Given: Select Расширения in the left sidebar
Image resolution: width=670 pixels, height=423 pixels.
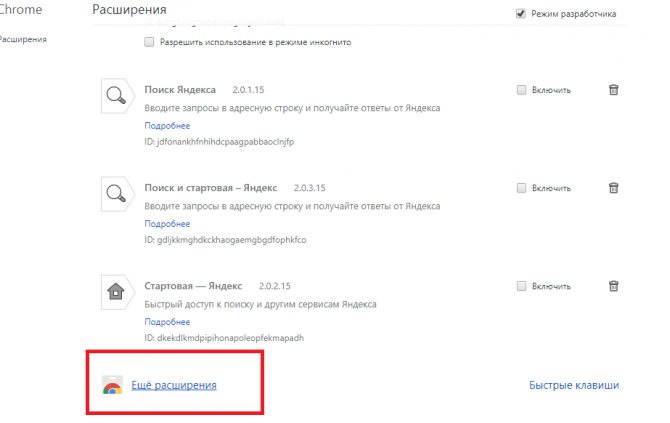Looking at the screenshot, I should (x=23, y=39).
